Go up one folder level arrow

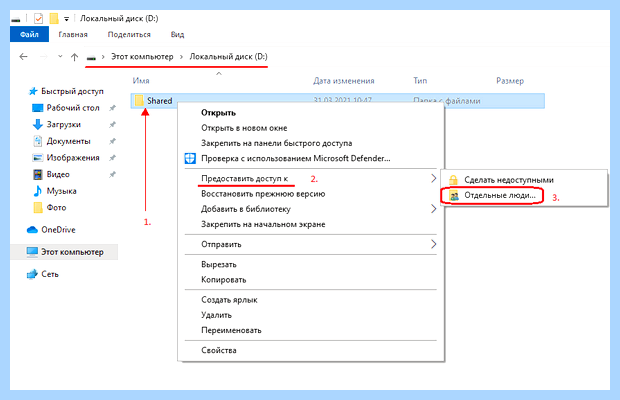point(74,57)
